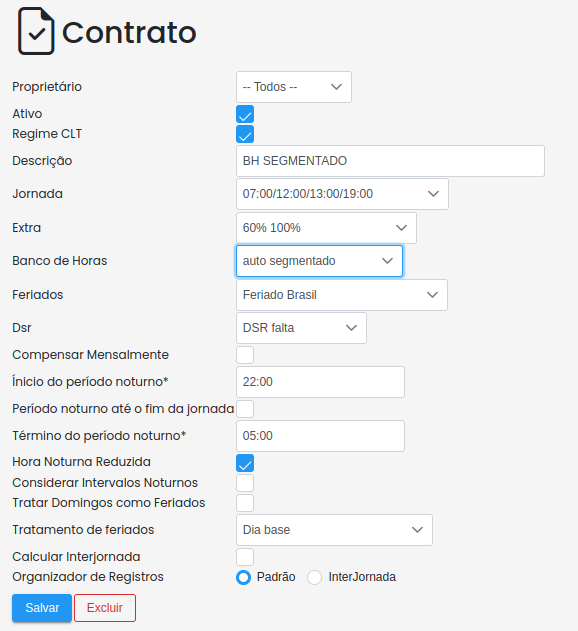Click the Contrato document checkmark icon

(36, 31)
